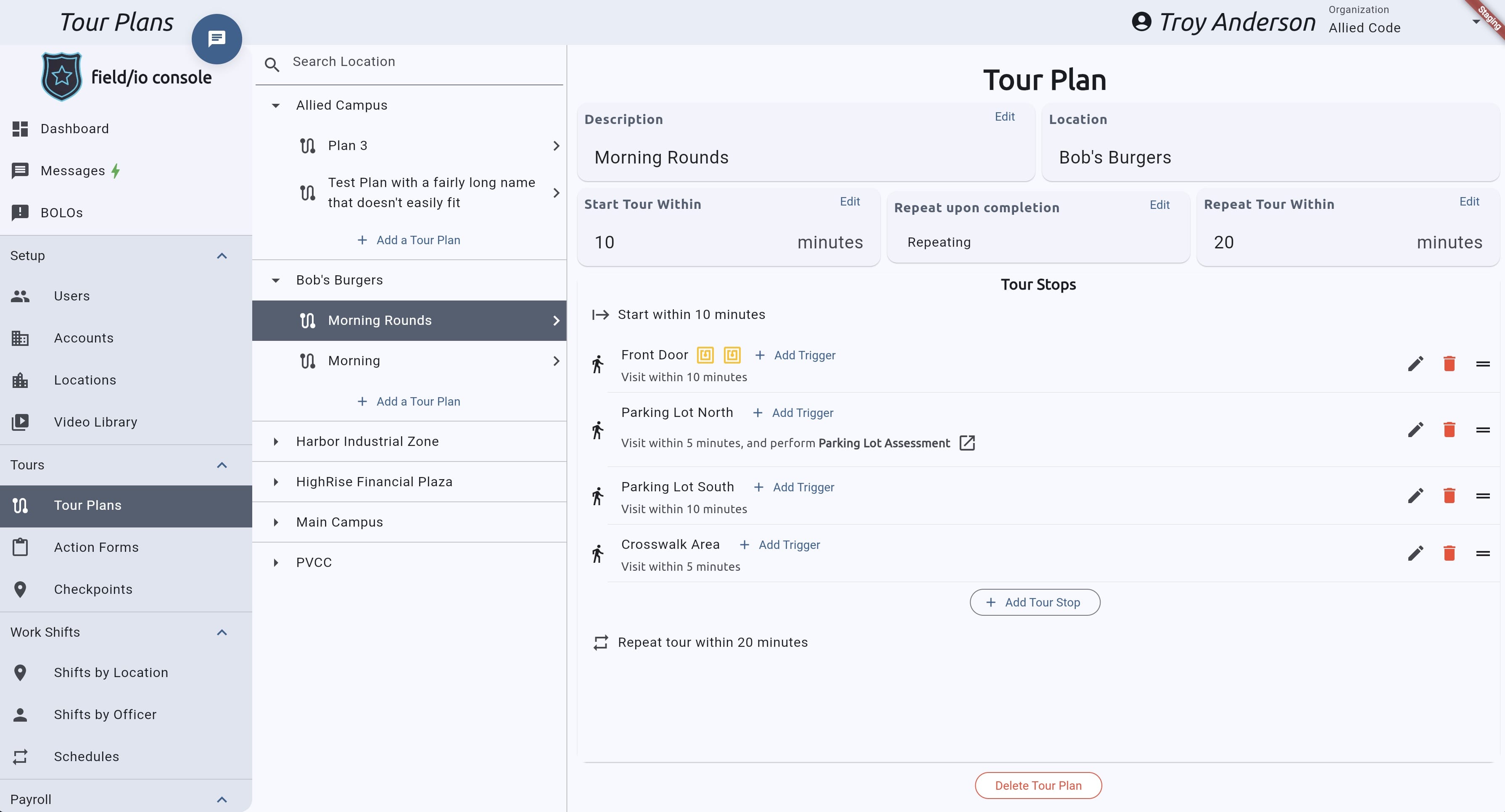Open Messages in the sidebar
This screenshot has width=1505, height=812.
click(x=126, y=171)
